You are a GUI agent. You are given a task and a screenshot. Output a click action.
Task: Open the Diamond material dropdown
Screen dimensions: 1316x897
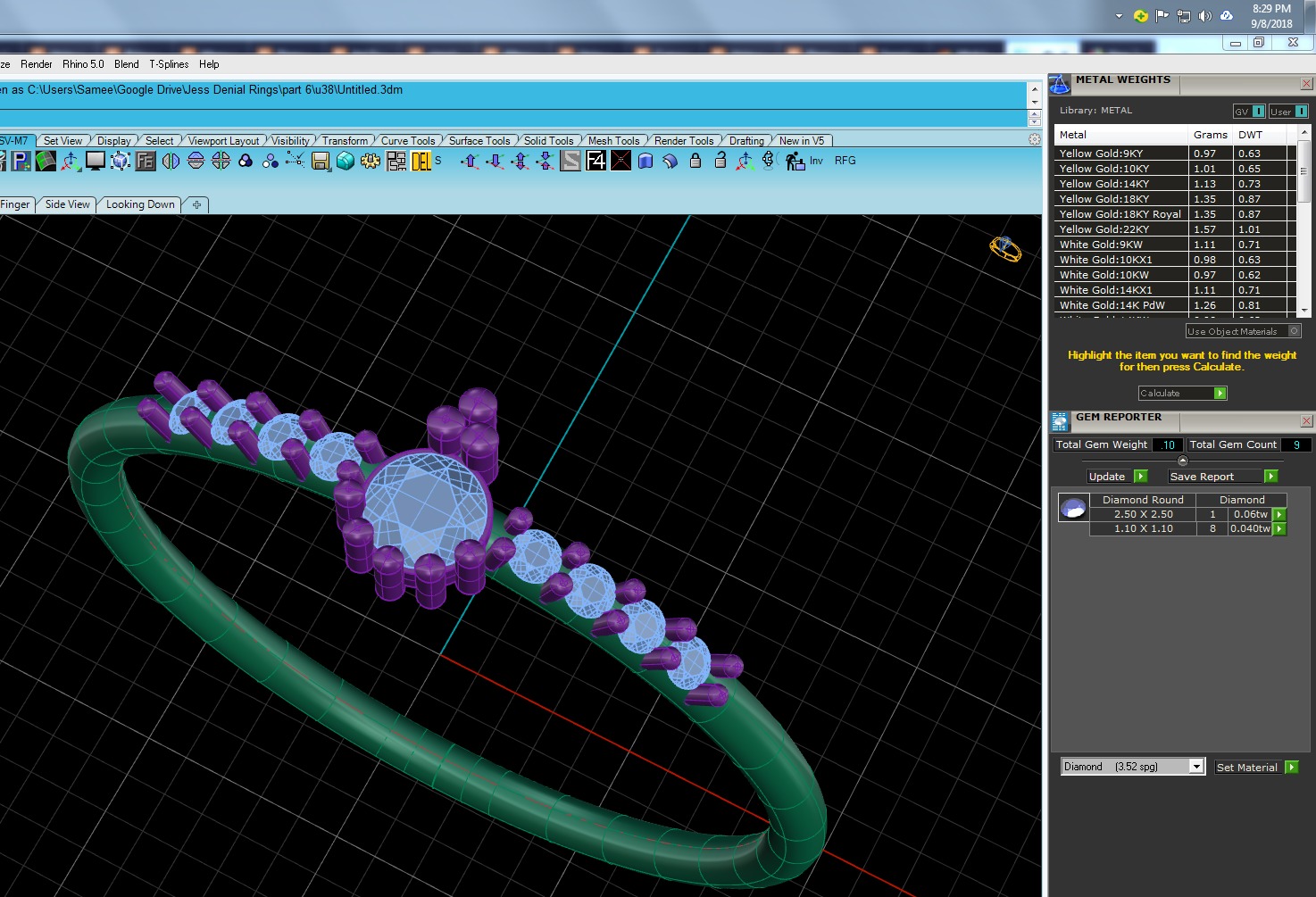(1196, 767)
